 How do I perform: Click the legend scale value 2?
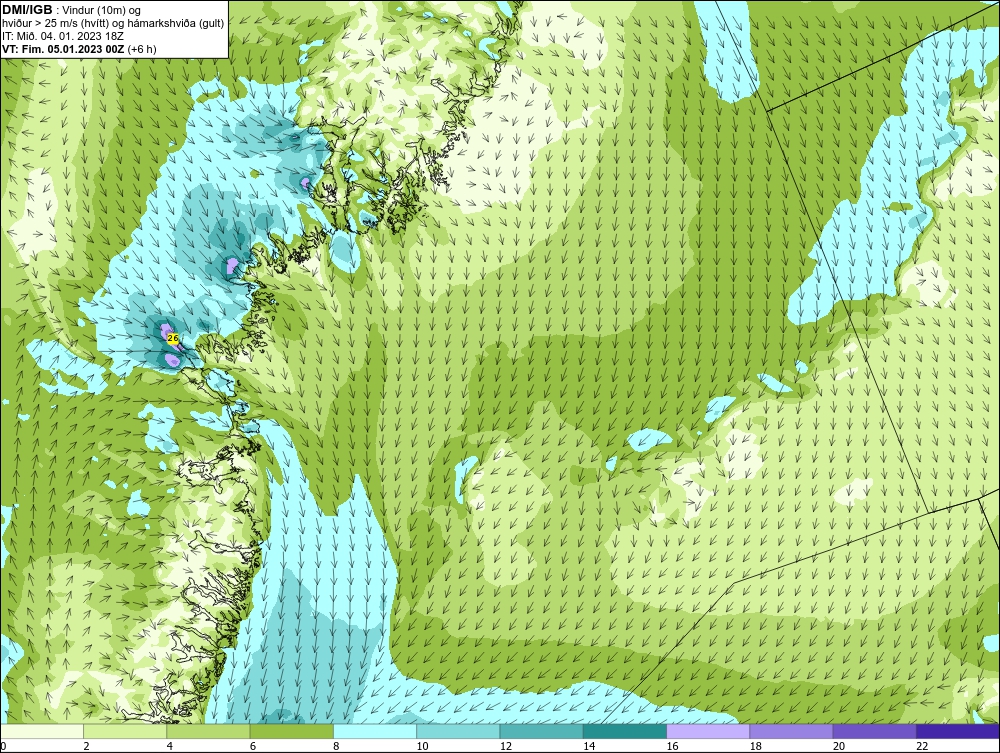[x=86, y=747]
